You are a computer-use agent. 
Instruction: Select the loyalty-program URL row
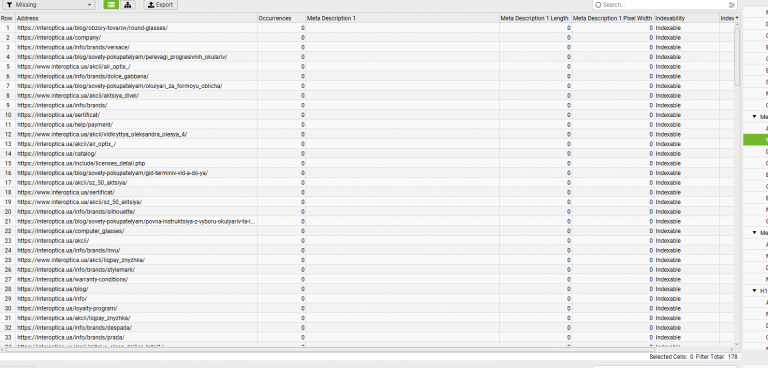(67, 308)
